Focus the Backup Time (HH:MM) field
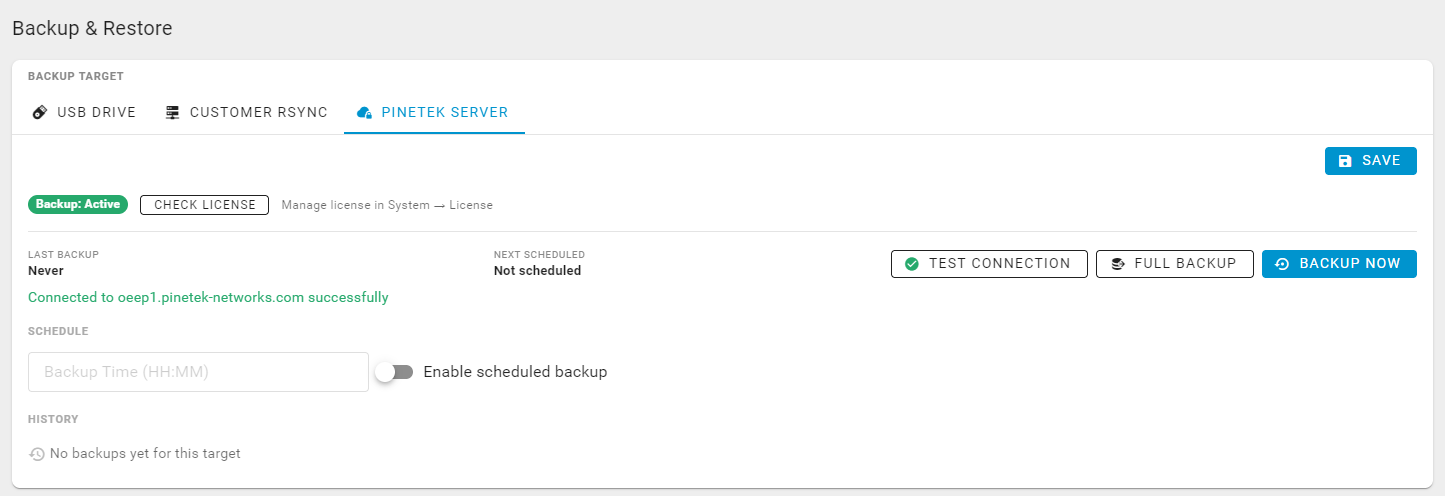1445x496 pixels. (199, 372)
